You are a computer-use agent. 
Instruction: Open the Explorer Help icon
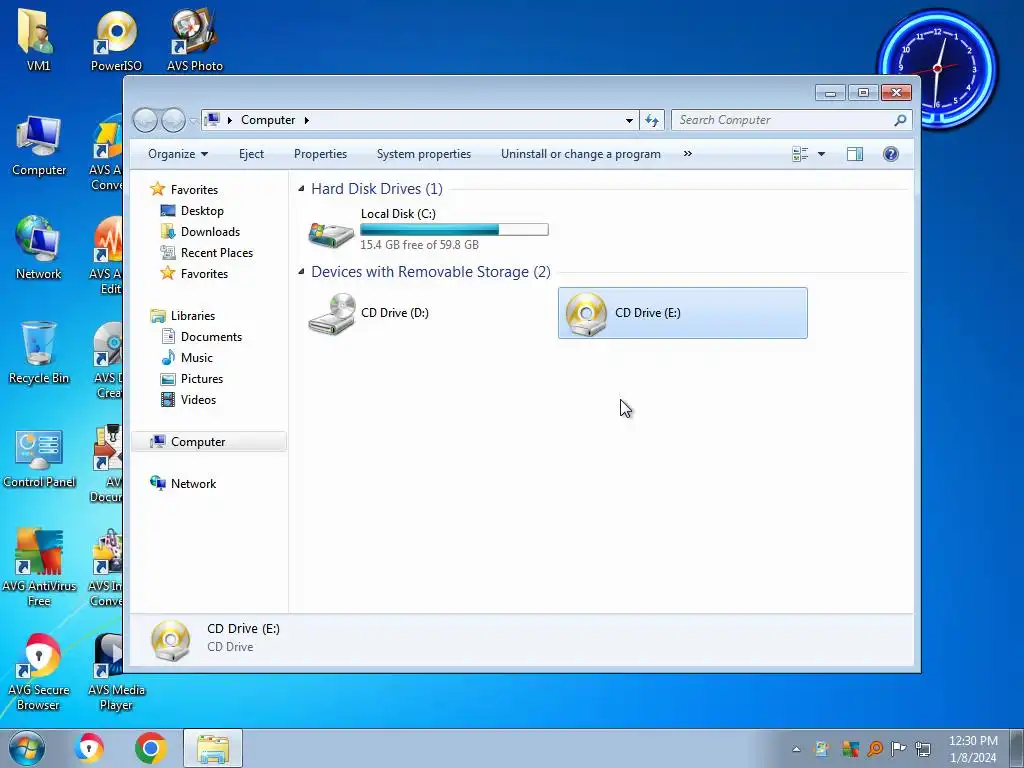891,154
